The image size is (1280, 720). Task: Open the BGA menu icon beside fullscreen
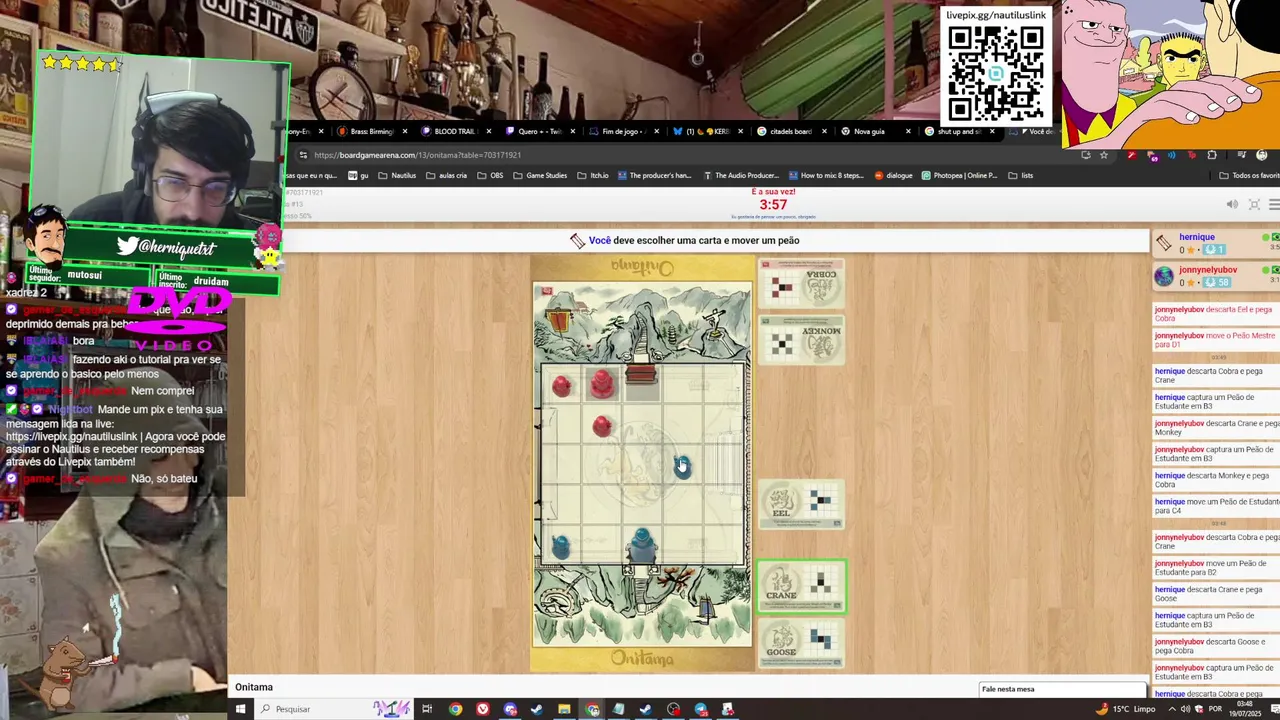point(1274,204)
